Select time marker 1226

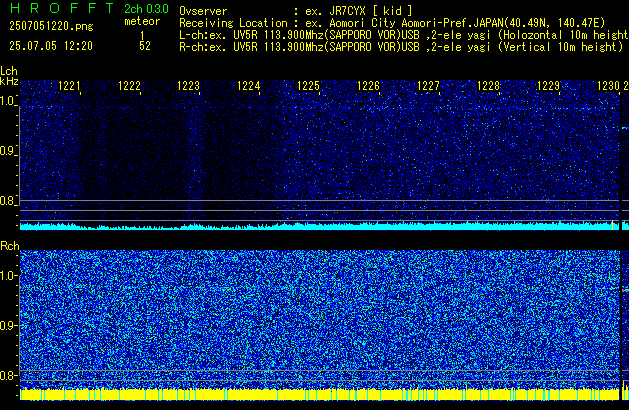pos(368,86)
